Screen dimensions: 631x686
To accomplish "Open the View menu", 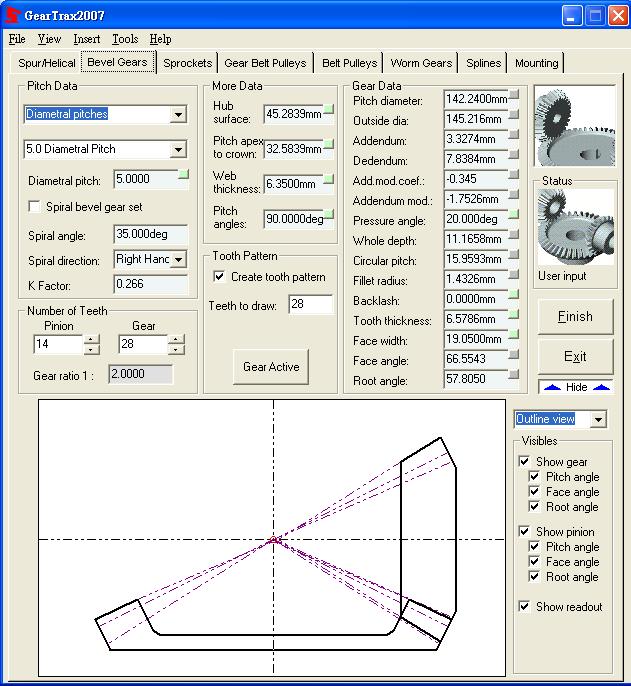I will [49, 39].
